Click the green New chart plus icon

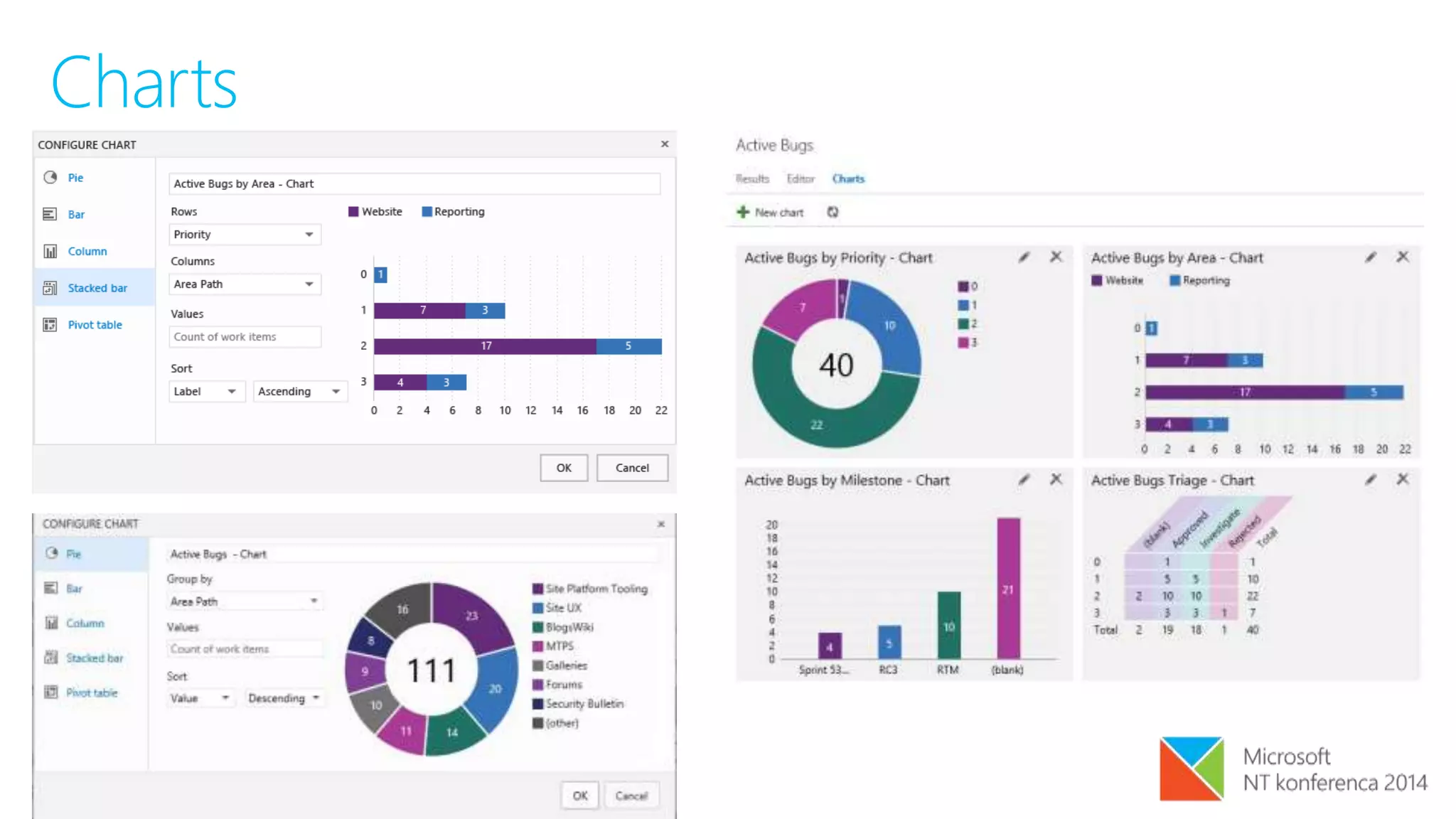tap(743, 212)
